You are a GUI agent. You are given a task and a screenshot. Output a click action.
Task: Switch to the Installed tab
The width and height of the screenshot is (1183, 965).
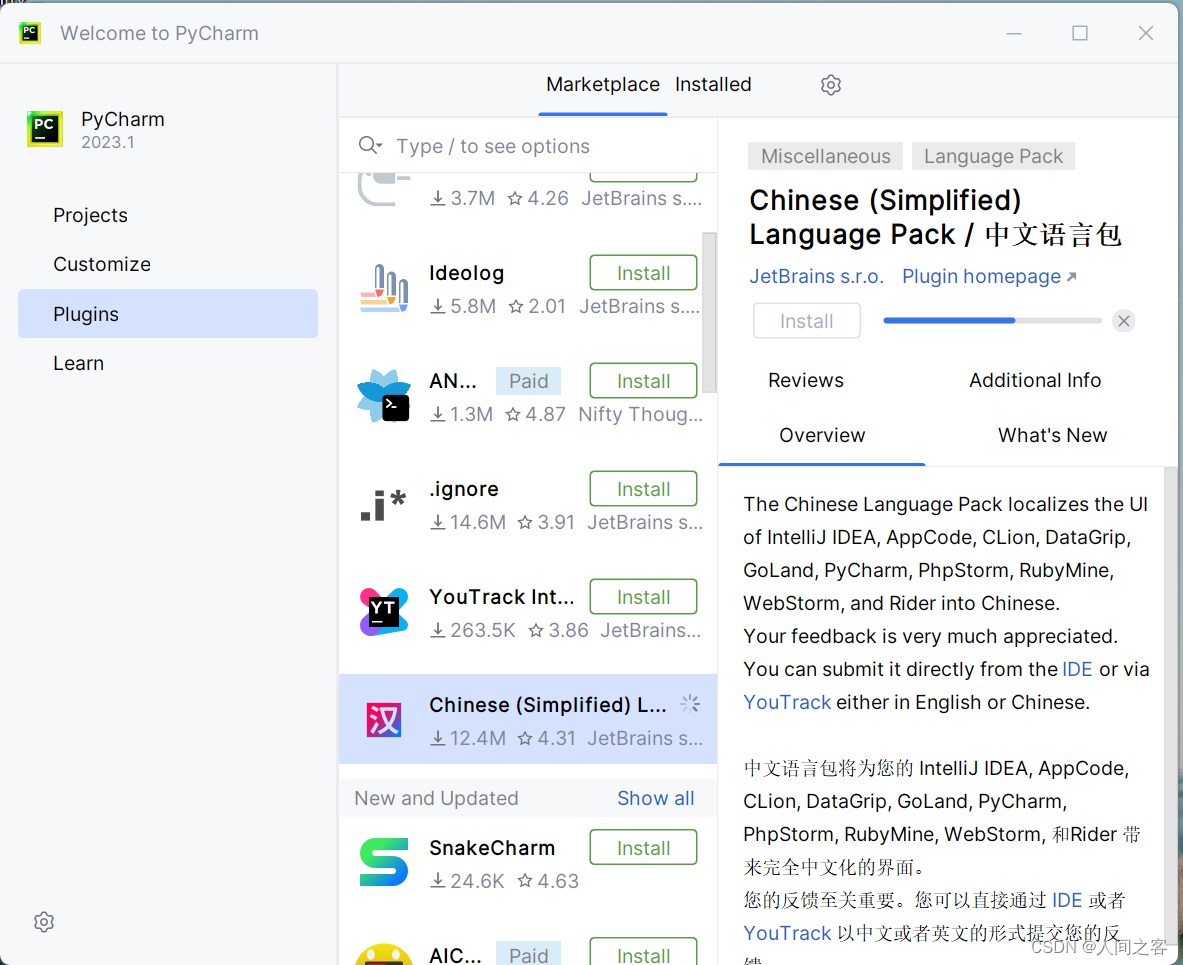(x=713, y=85)
